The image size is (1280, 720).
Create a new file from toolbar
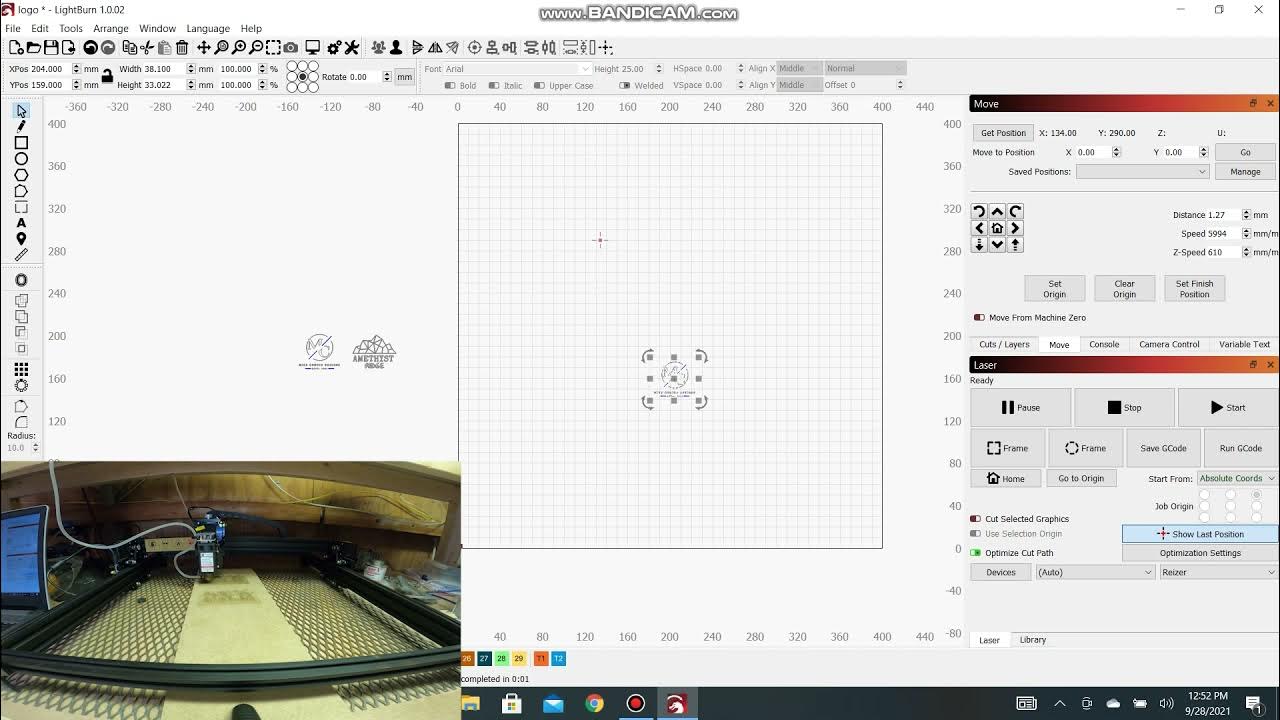click(x=16, y=47)
